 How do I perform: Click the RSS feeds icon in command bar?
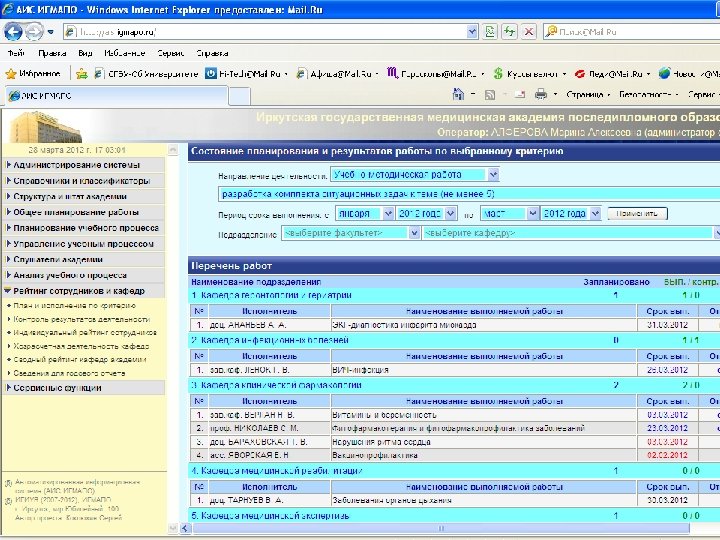tap(490, 95)
